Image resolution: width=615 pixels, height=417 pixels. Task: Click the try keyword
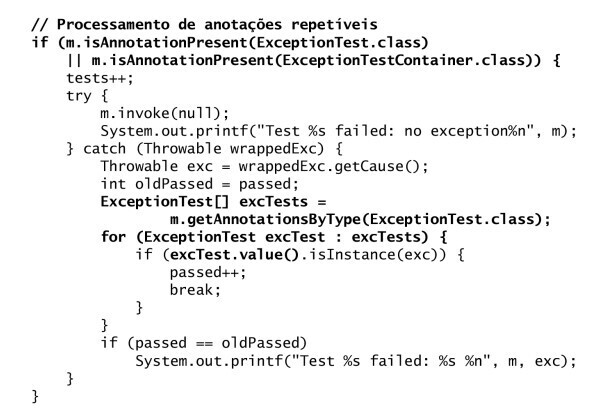point(79,96)
